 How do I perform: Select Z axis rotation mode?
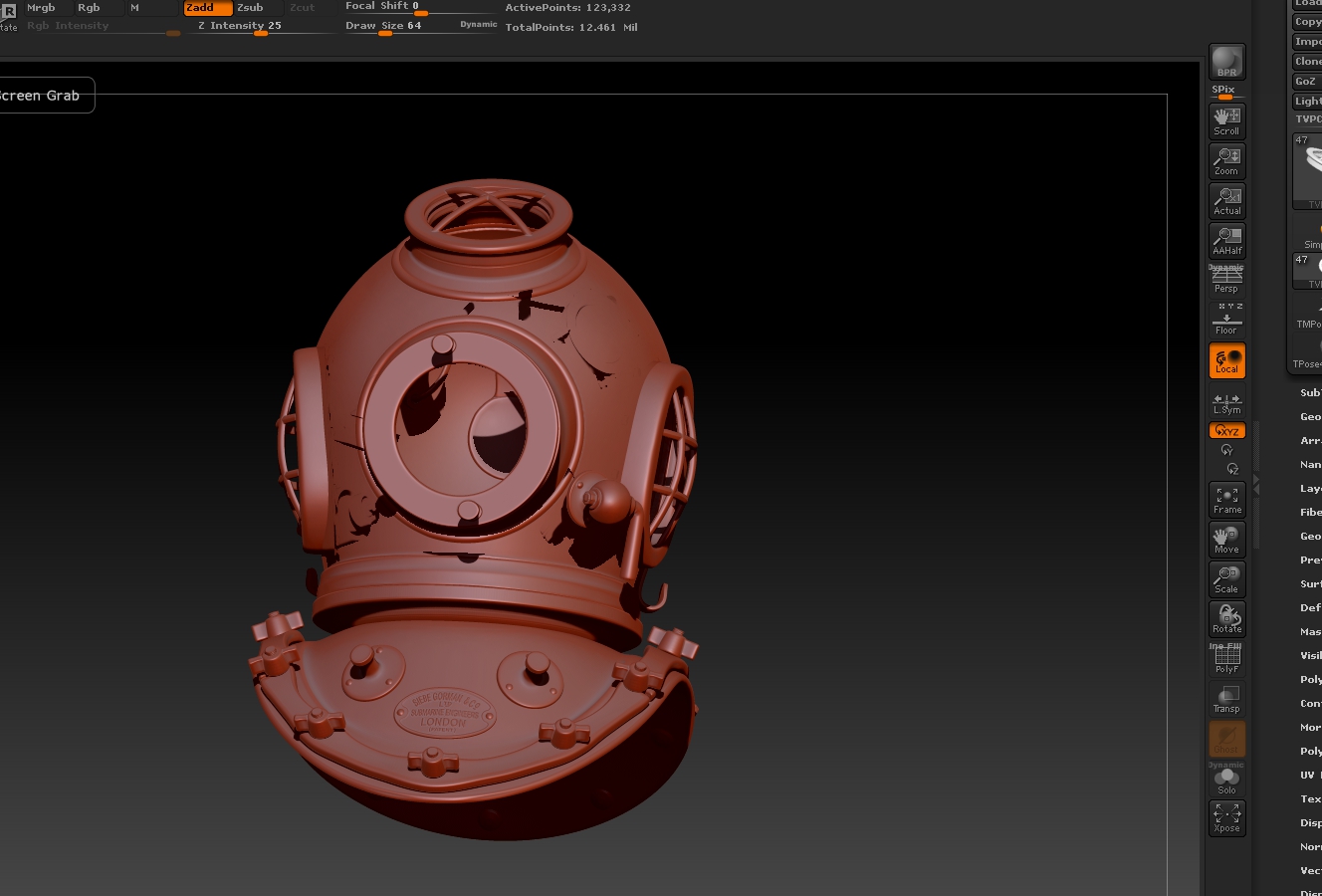click(1232, 469)
